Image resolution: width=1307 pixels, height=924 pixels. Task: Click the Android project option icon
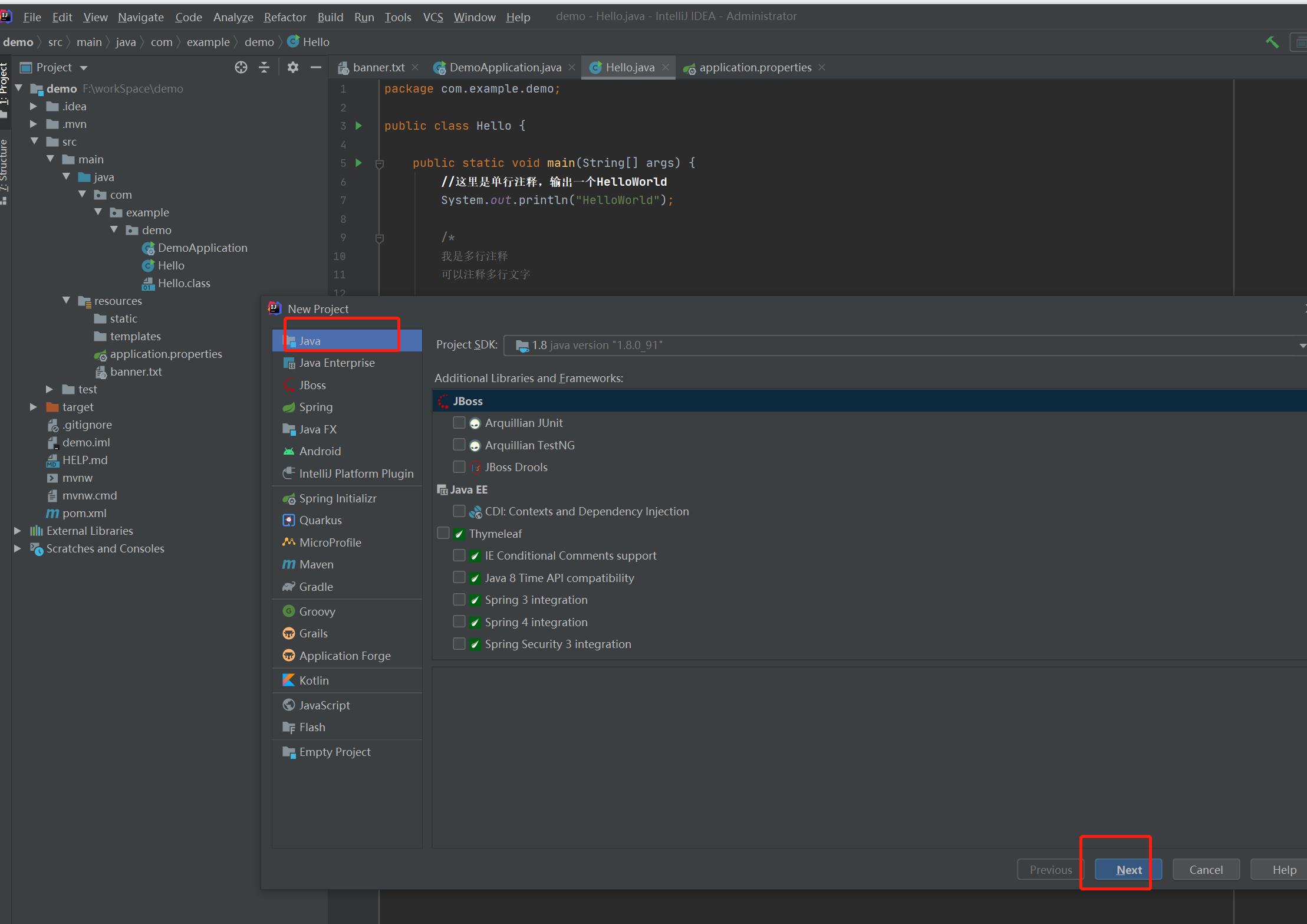[x=288, y=451]
